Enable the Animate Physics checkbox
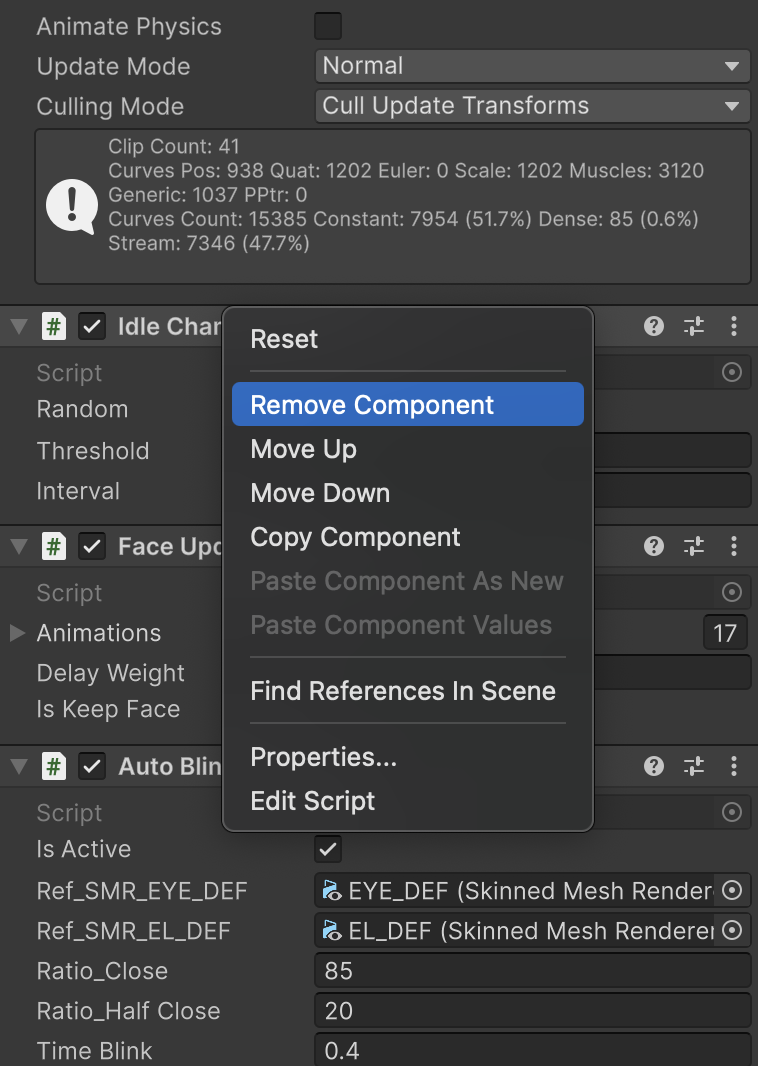 (x=328, y=26)
